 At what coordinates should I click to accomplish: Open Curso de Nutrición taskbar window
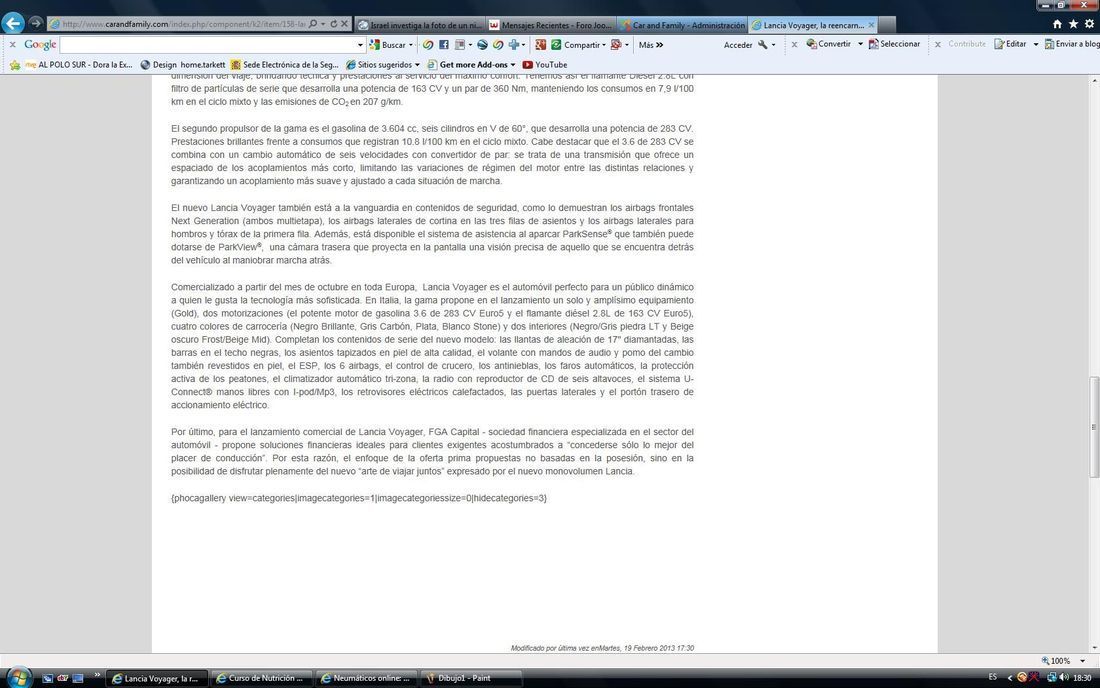coord(260,678)
